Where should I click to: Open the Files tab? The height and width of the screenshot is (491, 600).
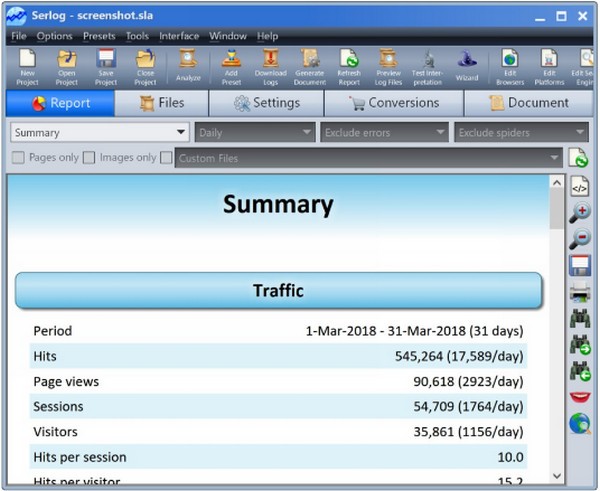pos(162,103)
